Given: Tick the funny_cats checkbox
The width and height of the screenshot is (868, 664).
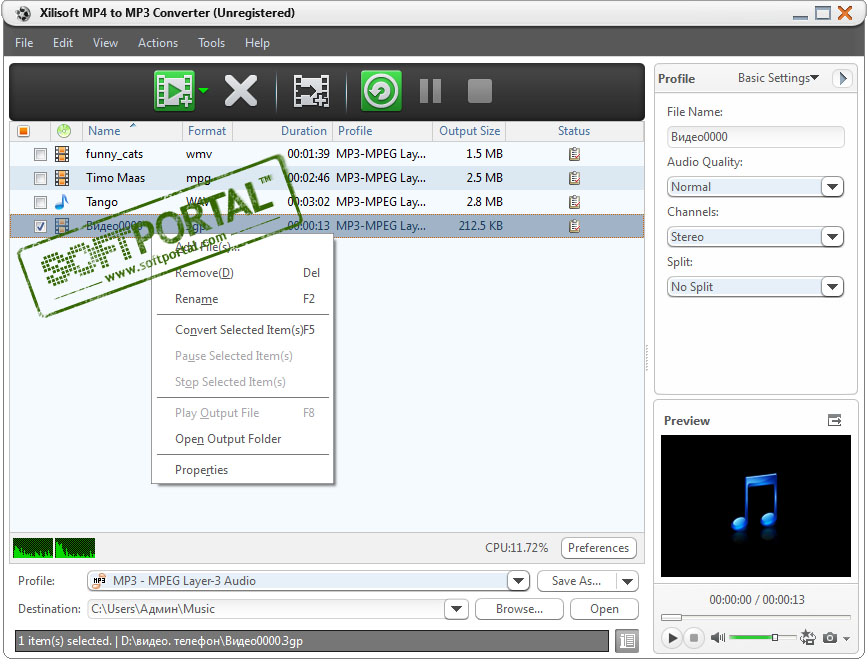Looking at the screenshot, I should [40, 154].
